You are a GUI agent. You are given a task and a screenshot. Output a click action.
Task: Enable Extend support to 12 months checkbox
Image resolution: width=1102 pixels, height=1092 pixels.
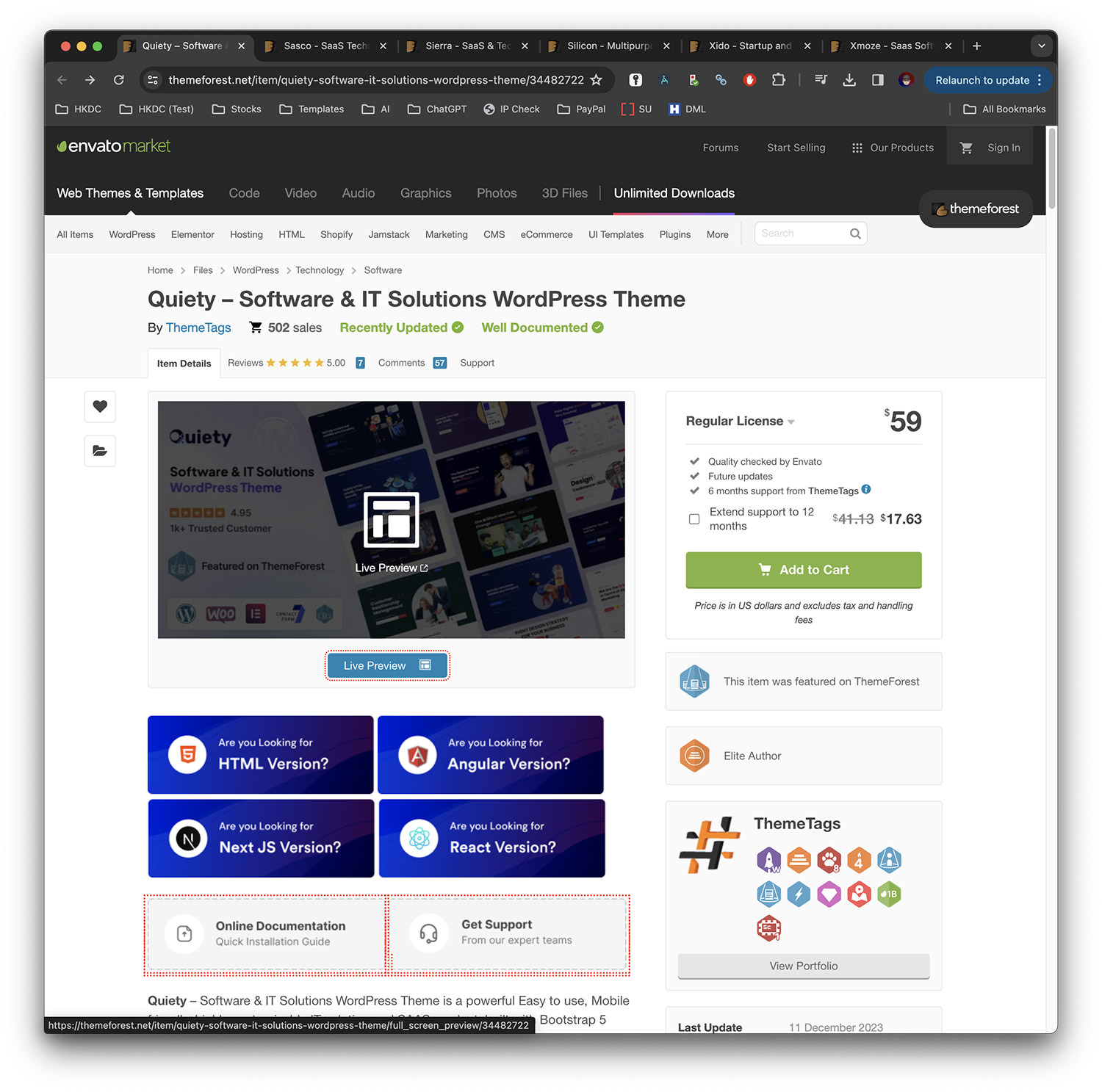[694, 519]
